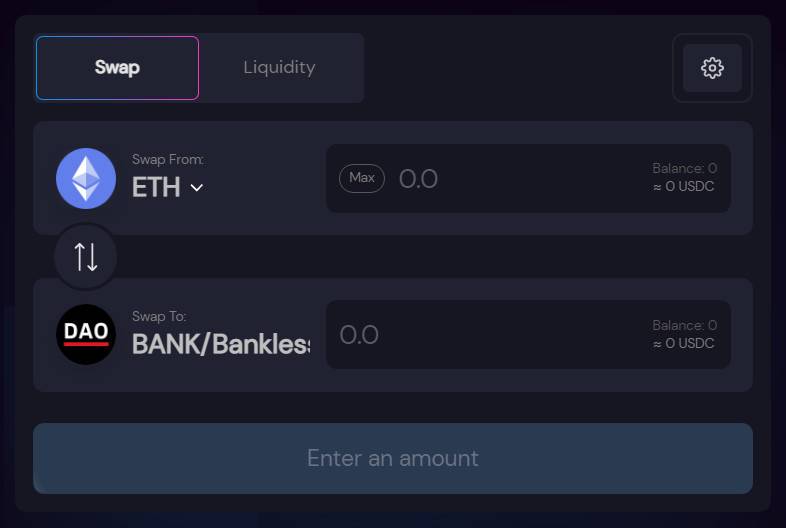This screenshot has height=528, width=786.
Task: Click the Swap From balance text
Action: click(x=684, y=169)
